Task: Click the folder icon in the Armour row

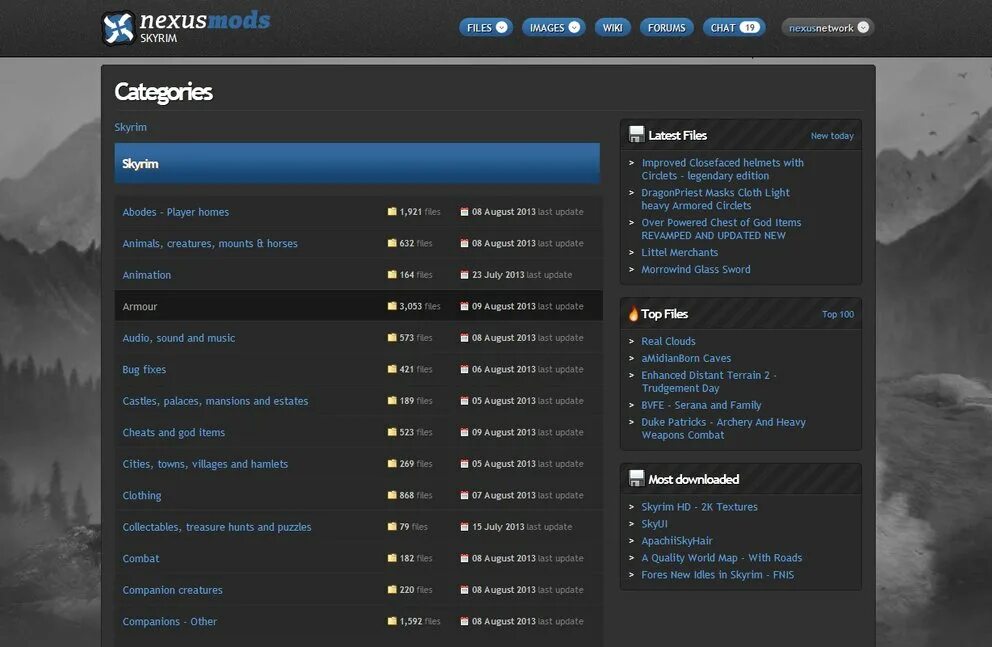Action: 392,306
